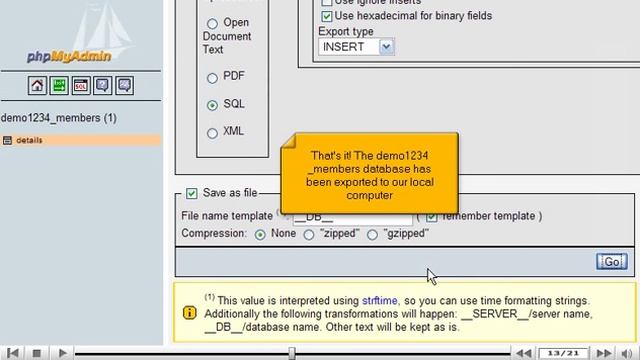Viewport: 640px width, 360px height.
Task: Choose None compression option
Action: [x=260, y=235]
